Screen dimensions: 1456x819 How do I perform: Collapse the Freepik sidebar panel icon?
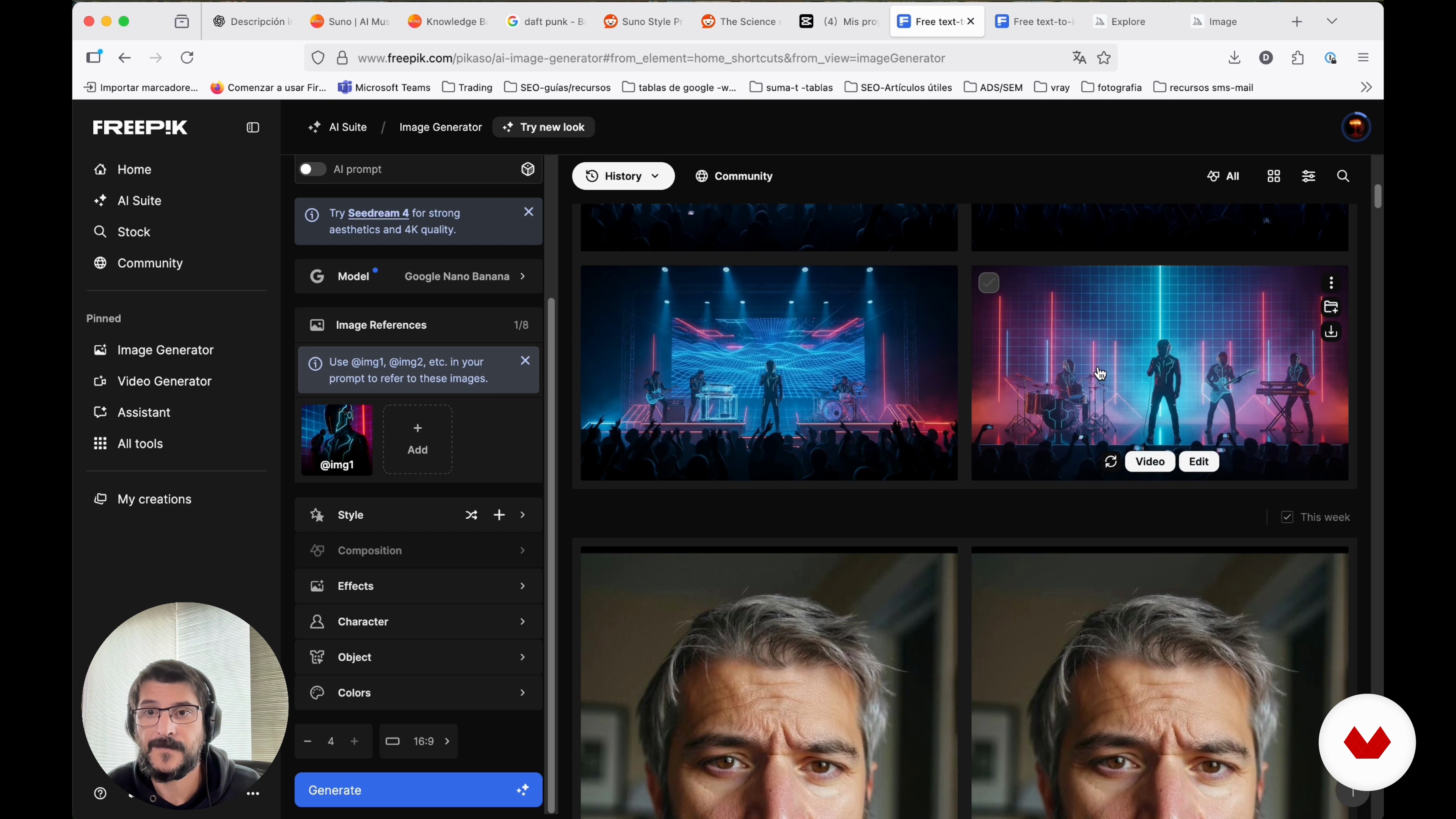point(253,128)
